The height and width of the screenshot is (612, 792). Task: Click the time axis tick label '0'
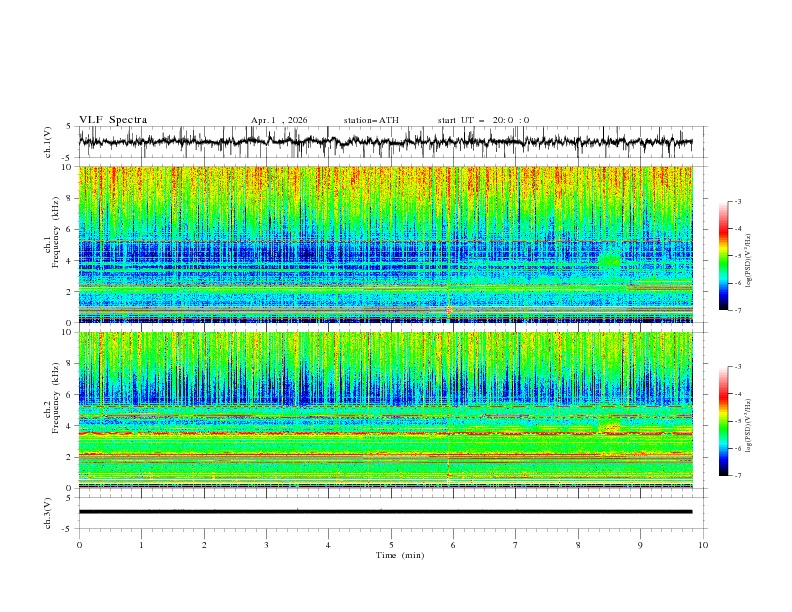pyautogui.click(x=79, y=545)
